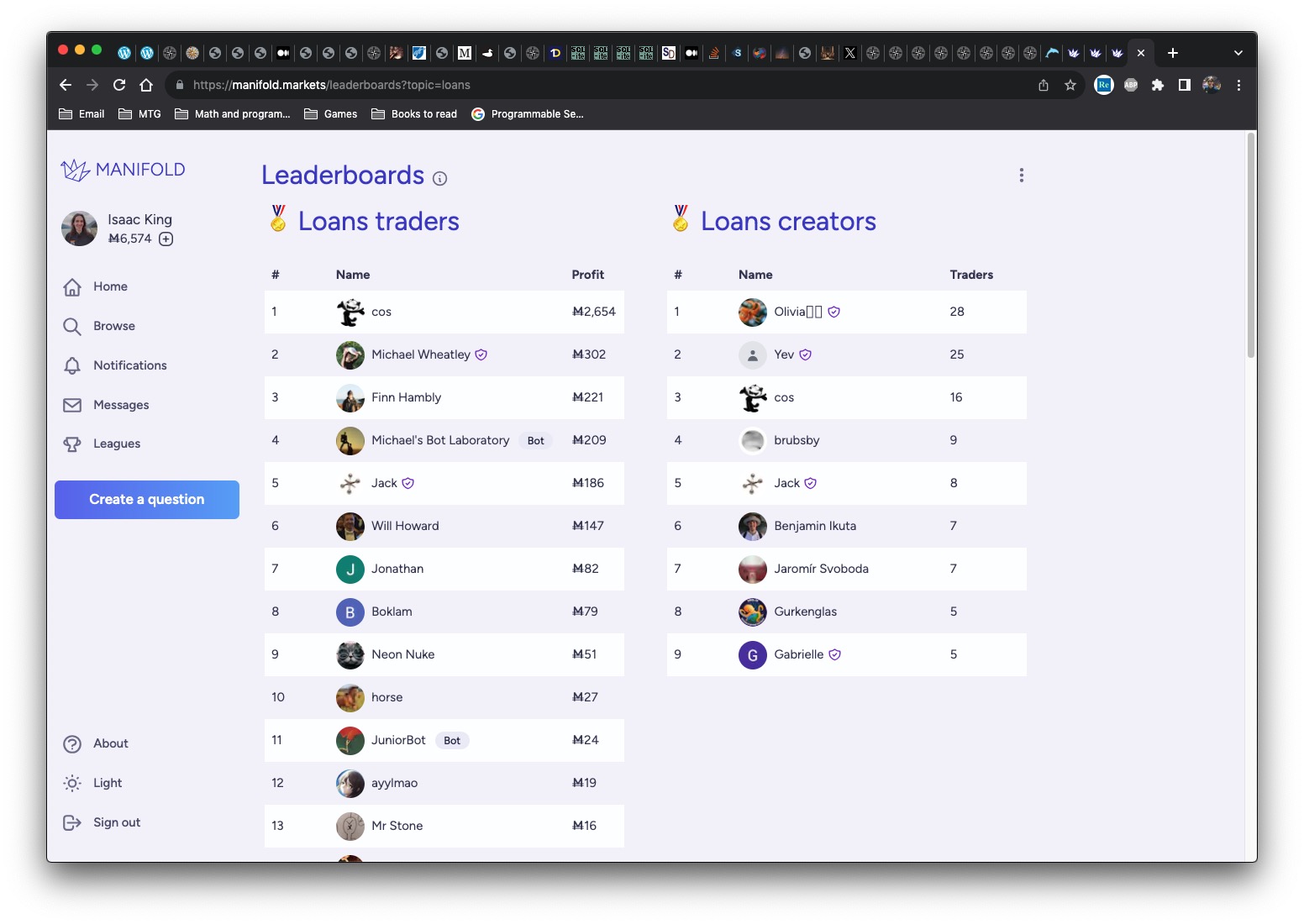Add mana with plus icon
1304x924 pixels.
[x=166, y=239]
